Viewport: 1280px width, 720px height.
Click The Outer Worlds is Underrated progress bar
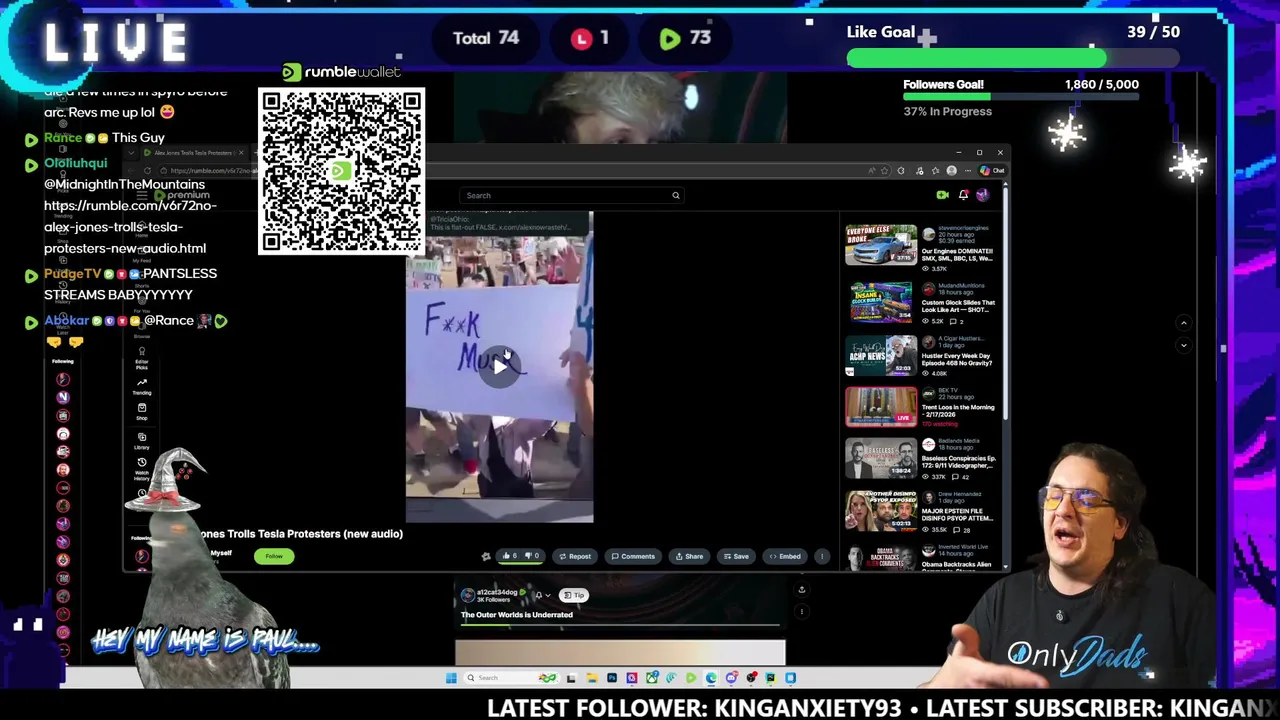[x=620, y=624]
